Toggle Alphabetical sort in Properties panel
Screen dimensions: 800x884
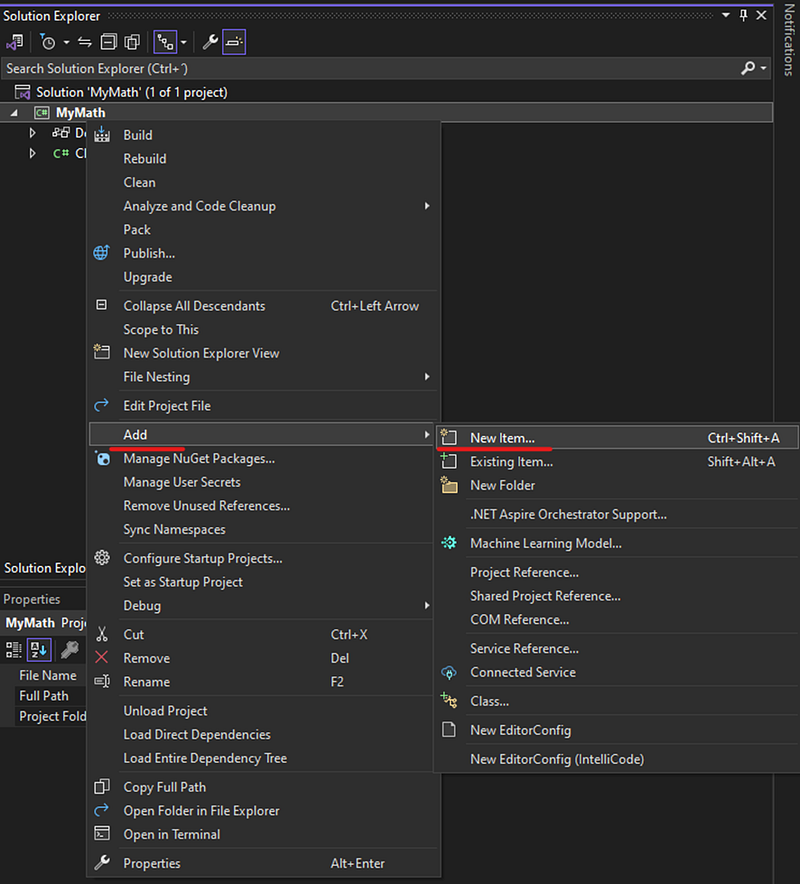[39, 650]
